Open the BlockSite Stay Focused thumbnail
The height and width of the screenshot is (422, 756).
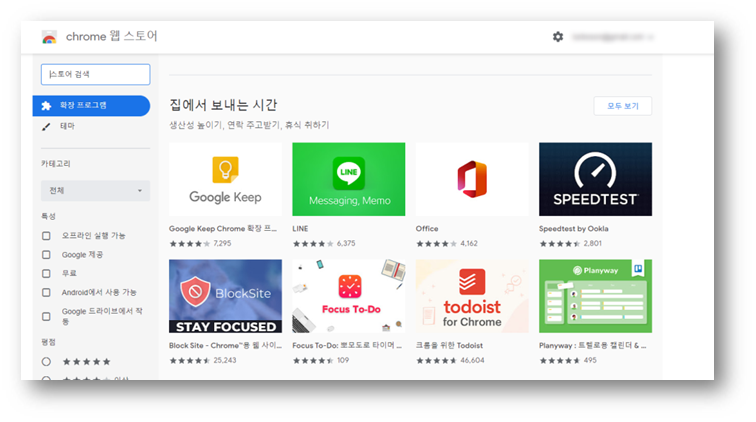click(225, 296)
